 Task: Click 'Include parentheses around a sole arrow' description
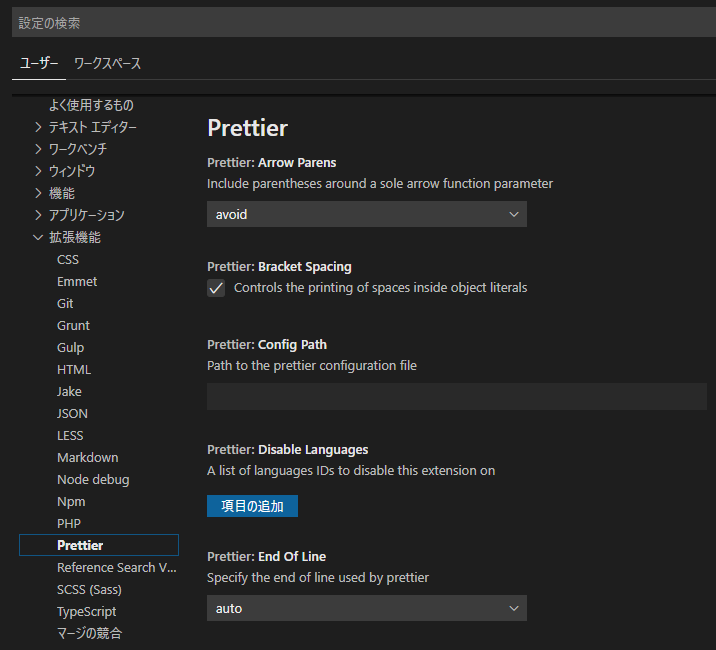[380, 184]
